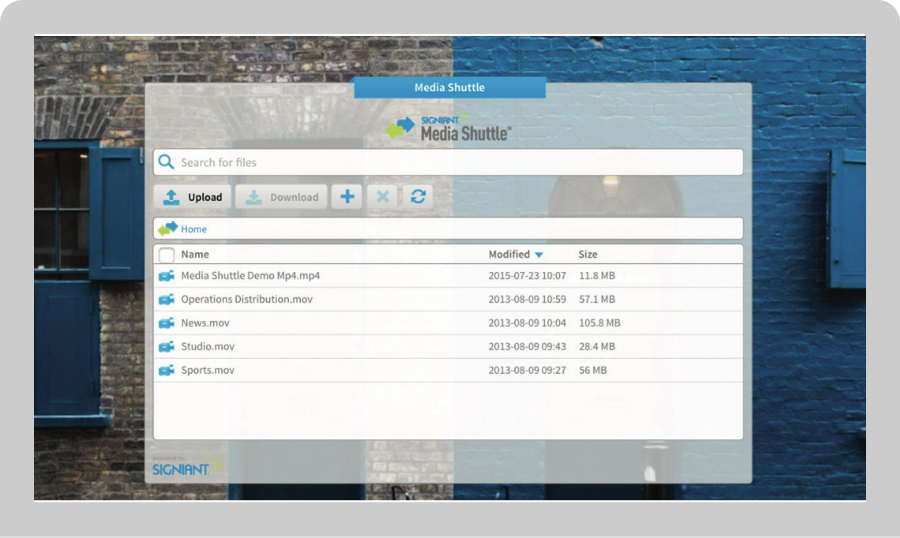
Task: Toggle the select-all checkbox in header
Action: coord(167,255)
